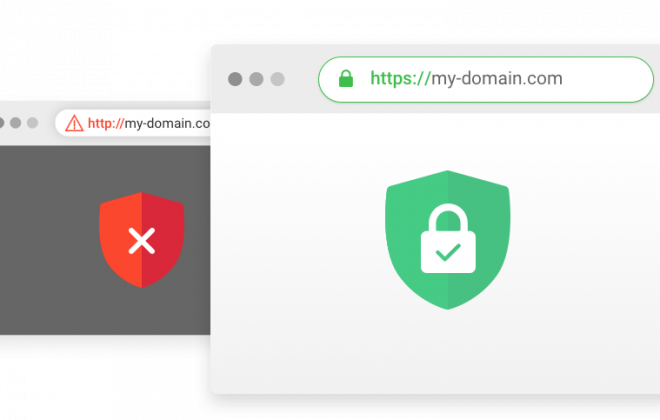
Task: Click the red http:// text
Action: [106, 123]
